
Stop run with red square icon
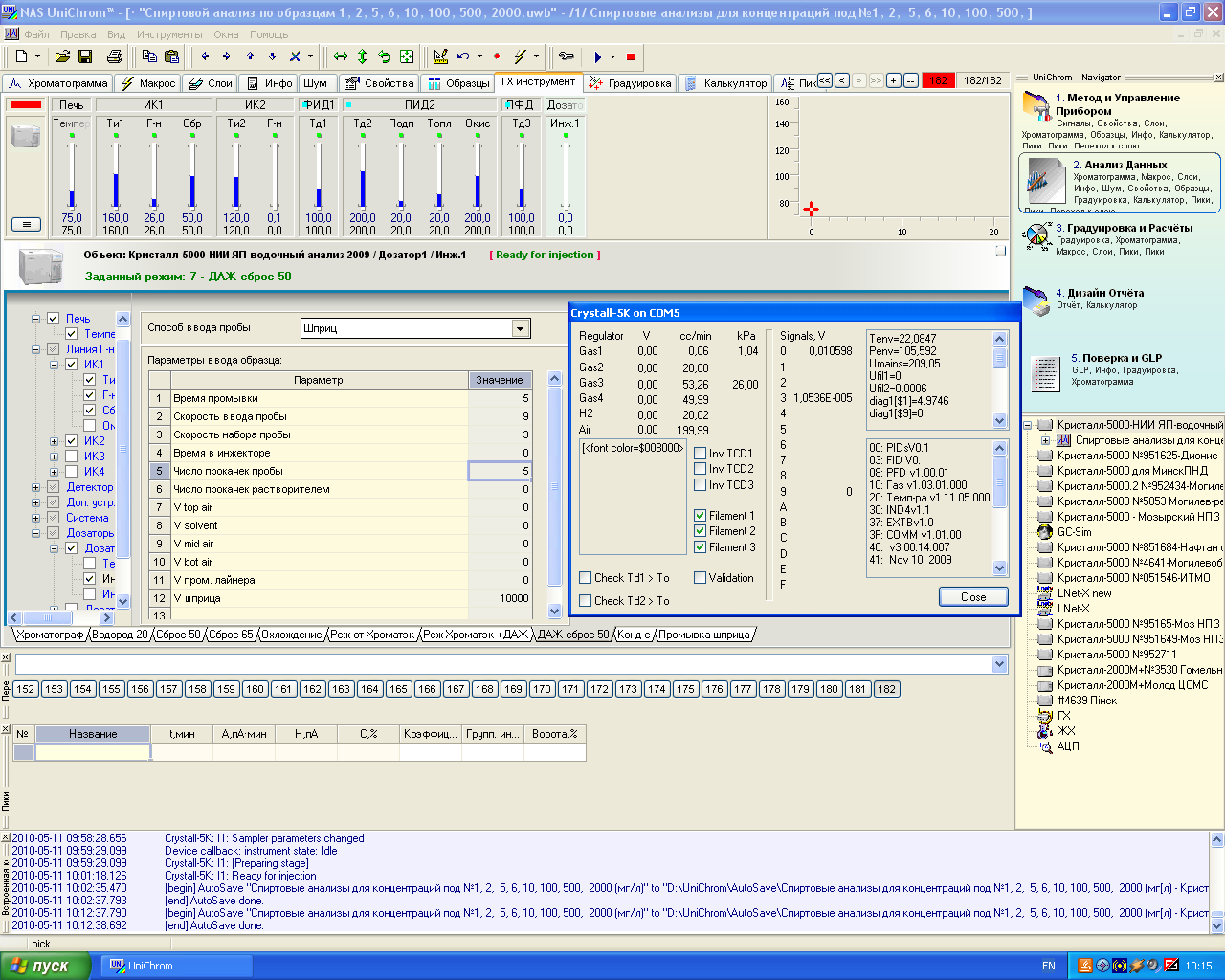pyautogui.click(x=631, y=56)
